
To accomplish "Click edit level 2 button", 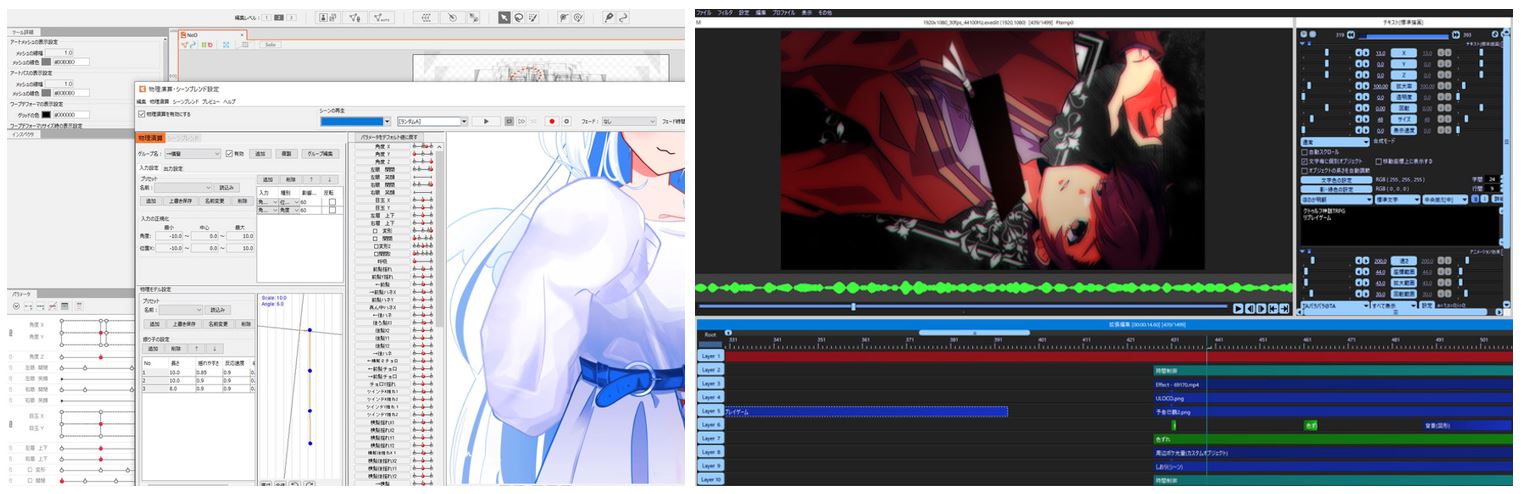I will 279,18.
